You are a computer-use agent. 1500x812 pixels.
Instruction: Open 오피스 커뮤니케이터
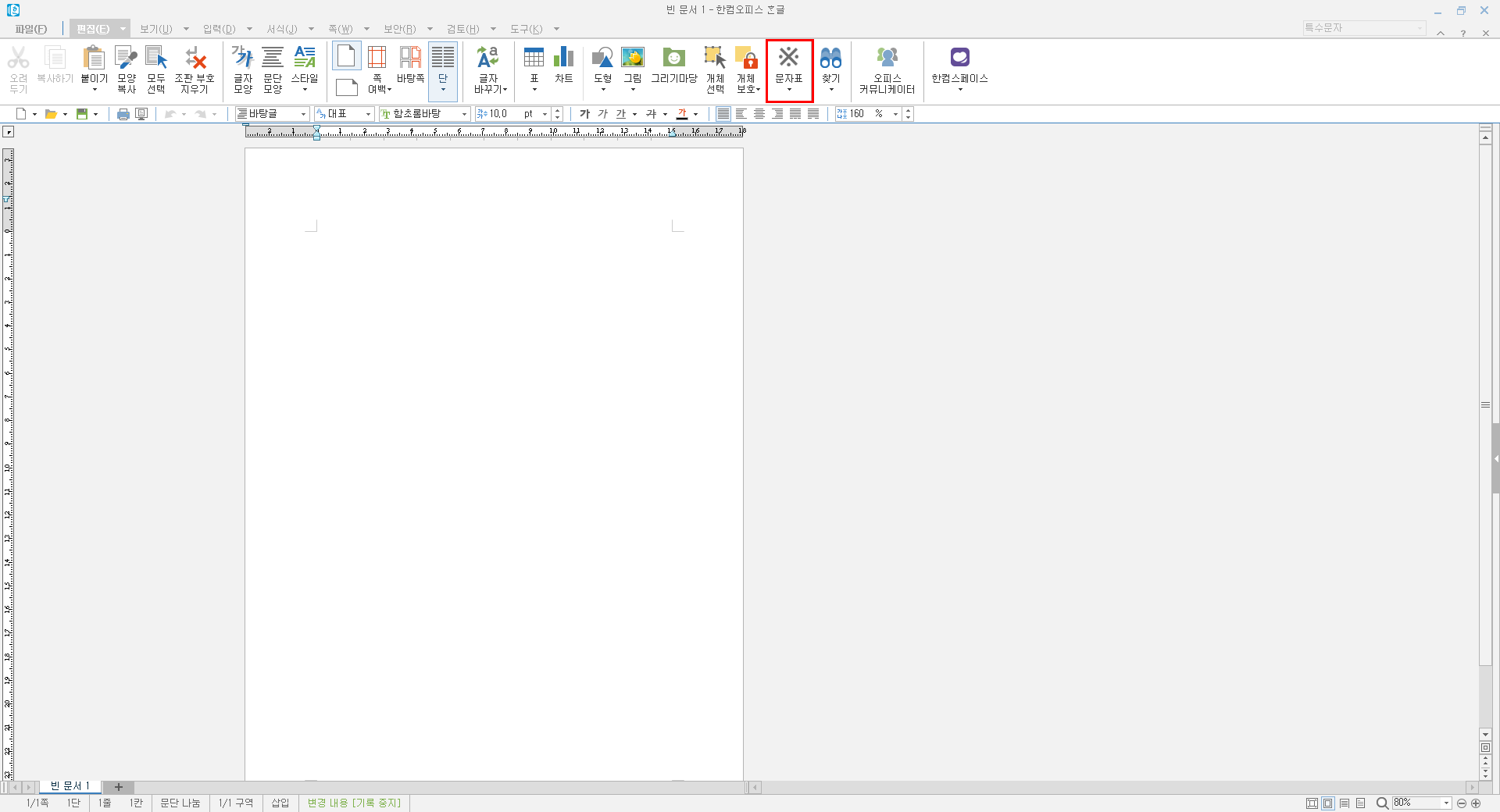coord(887,70)
